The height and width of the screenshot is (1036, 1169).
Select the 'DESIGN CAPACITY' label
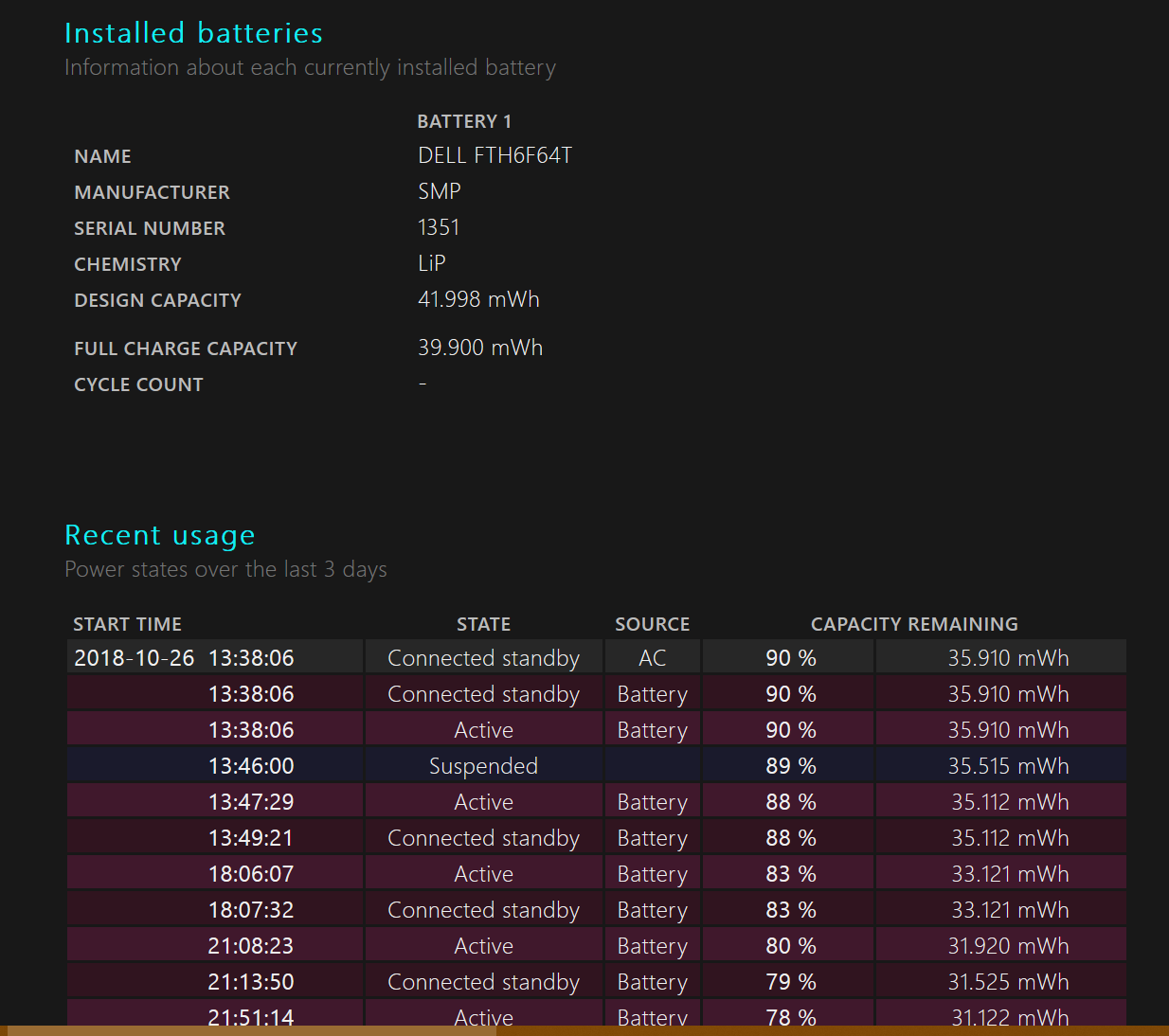click(157, 300)
